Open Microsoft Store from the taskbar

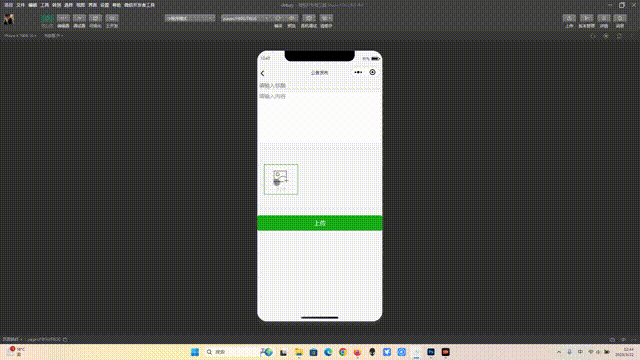[313, 352]
